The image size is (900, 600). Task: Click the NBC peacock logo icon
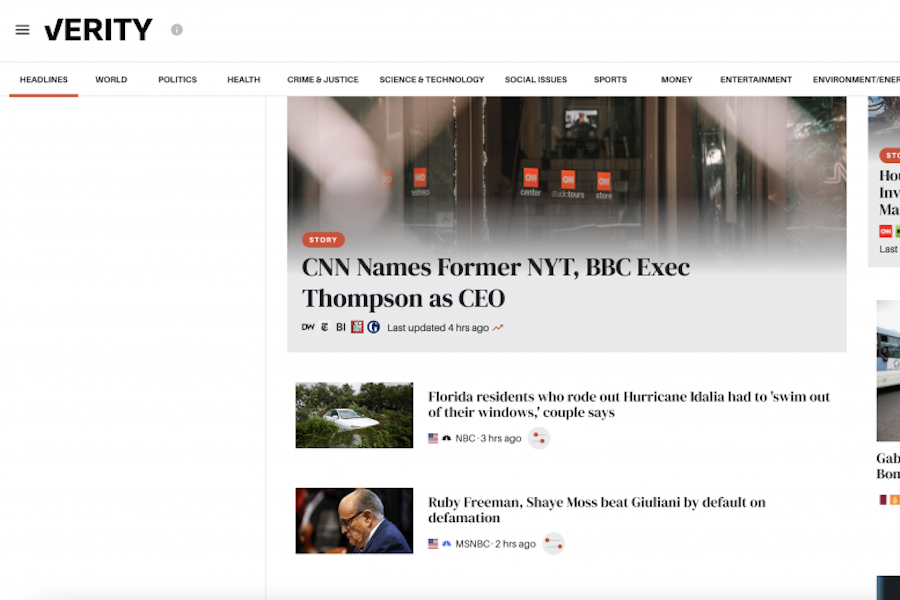pos(447,438)
